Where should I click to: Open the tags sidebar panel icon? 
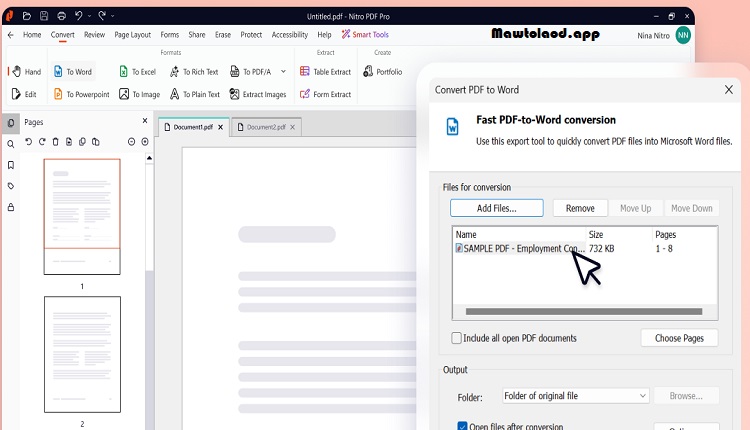click(x=11, y=186)
